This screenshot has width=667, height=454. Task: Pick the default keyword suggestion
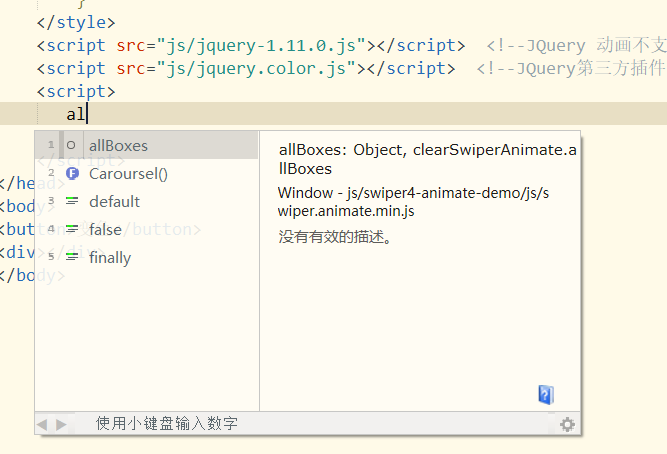click(114, 202)
